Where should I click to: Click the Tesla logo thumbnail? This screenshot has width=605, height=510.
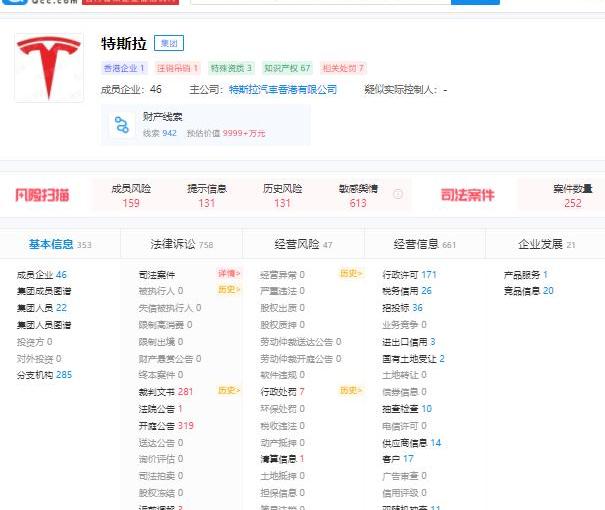click(49, 68)
